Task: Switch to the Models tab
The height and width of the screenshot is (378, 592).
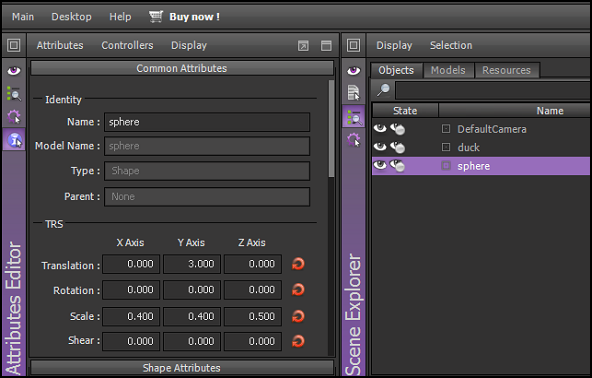Action: pos(448,70)
